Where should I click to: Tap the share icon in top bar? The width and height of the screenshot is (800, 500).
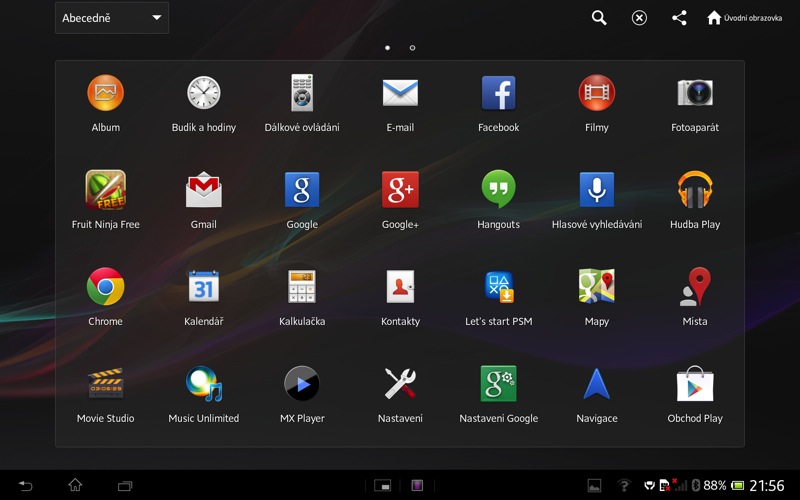click(679, 18)
